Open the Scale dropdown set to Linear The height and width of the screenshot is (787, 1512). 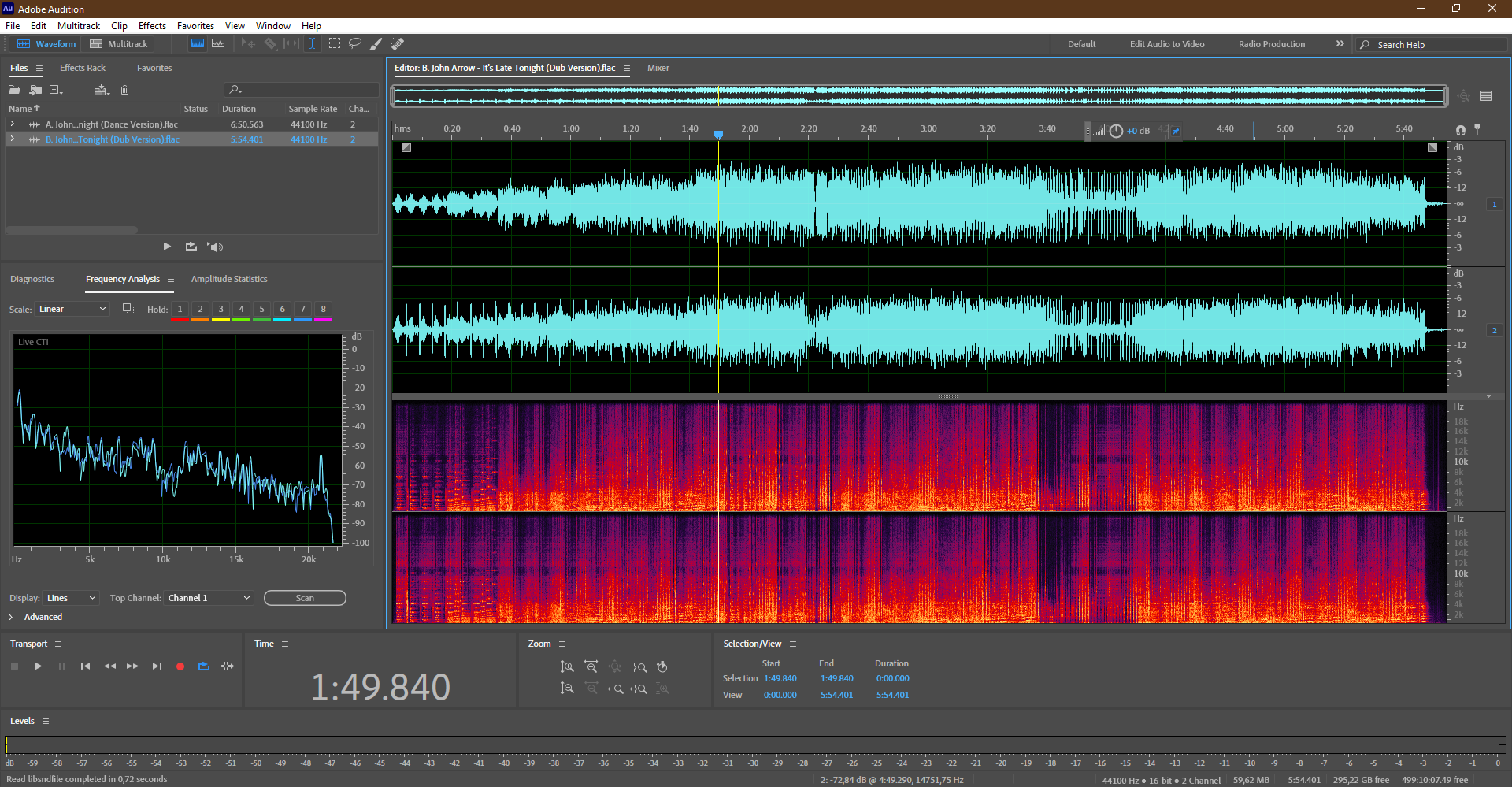[72, 310]
